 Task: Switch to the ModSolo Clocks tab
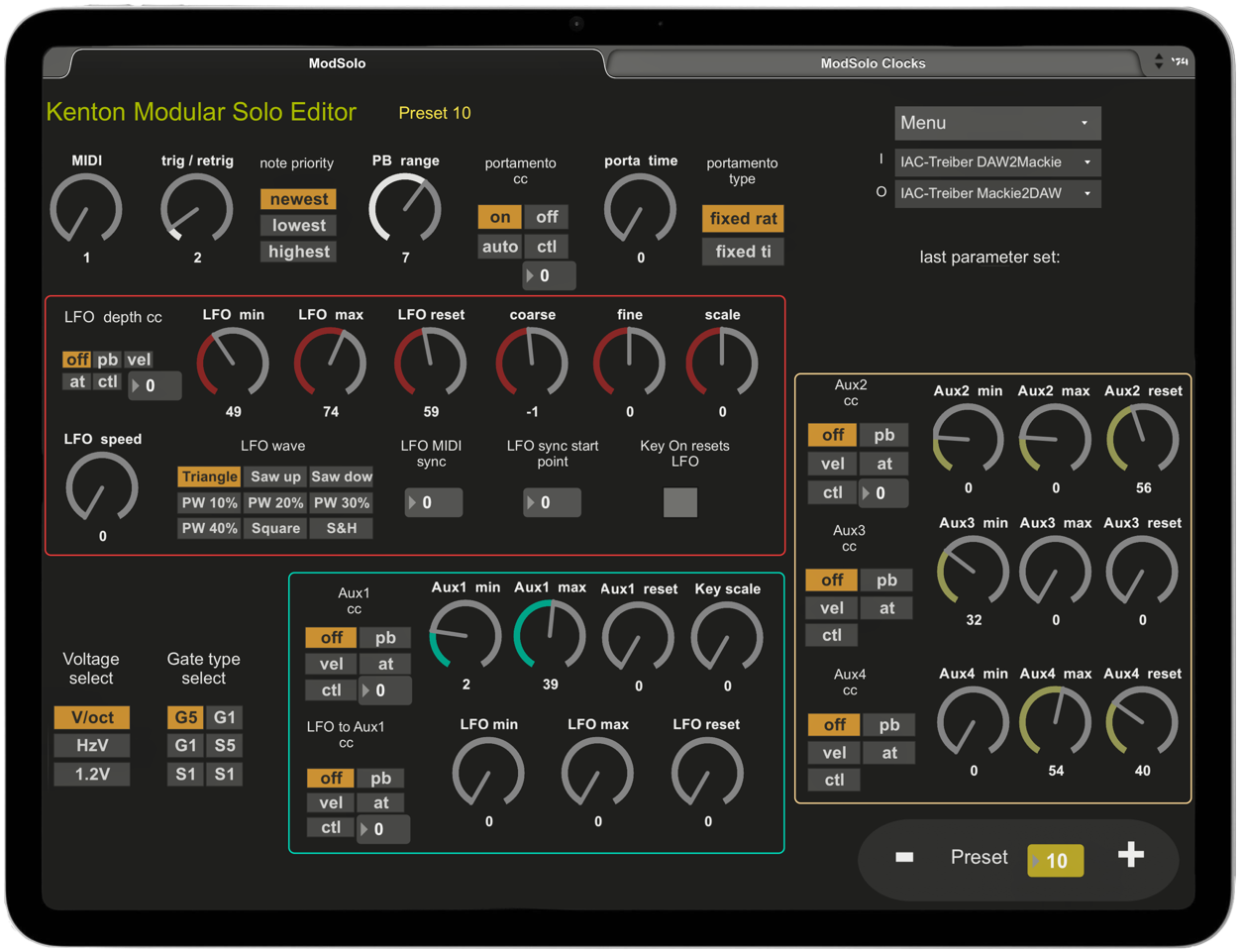873,63
